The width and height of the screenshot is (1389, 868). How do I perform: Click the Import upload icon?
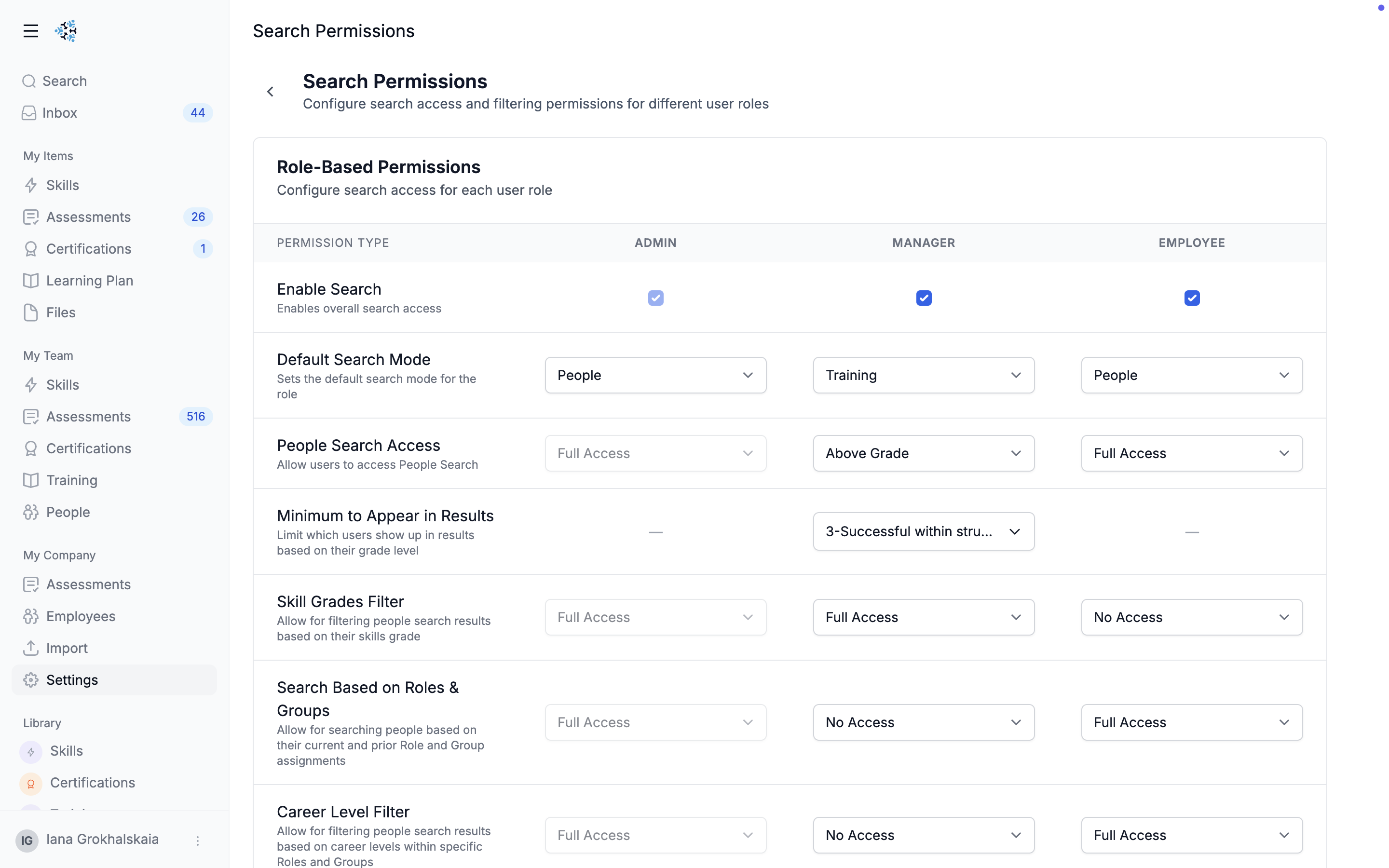click(x=31, y=648)
